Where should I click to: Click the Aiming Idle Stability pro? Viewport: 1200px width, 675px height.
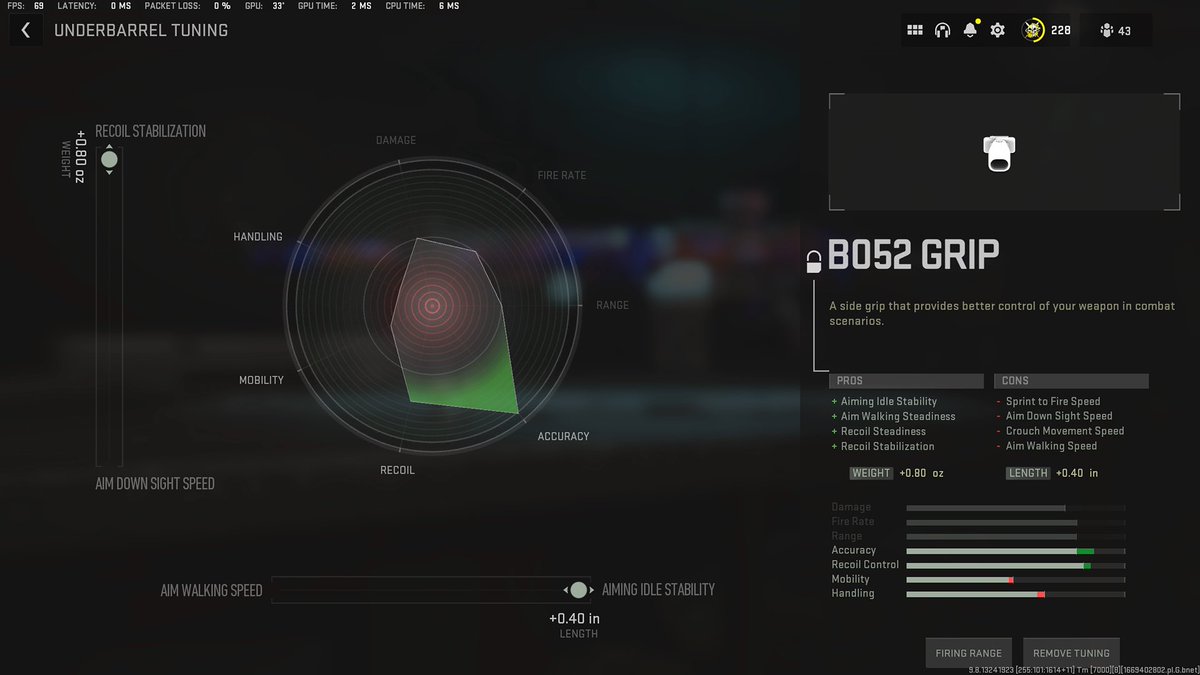click(x=889, y=401)
